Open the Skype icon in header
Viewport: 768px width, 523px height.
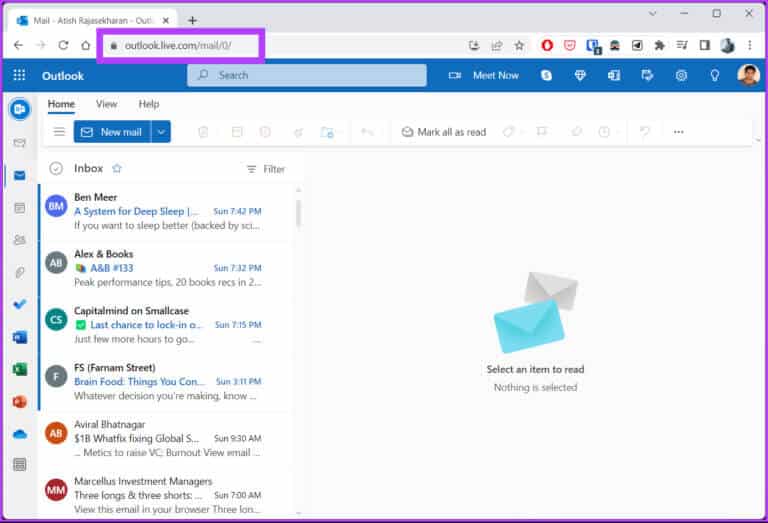coord(546,75)
